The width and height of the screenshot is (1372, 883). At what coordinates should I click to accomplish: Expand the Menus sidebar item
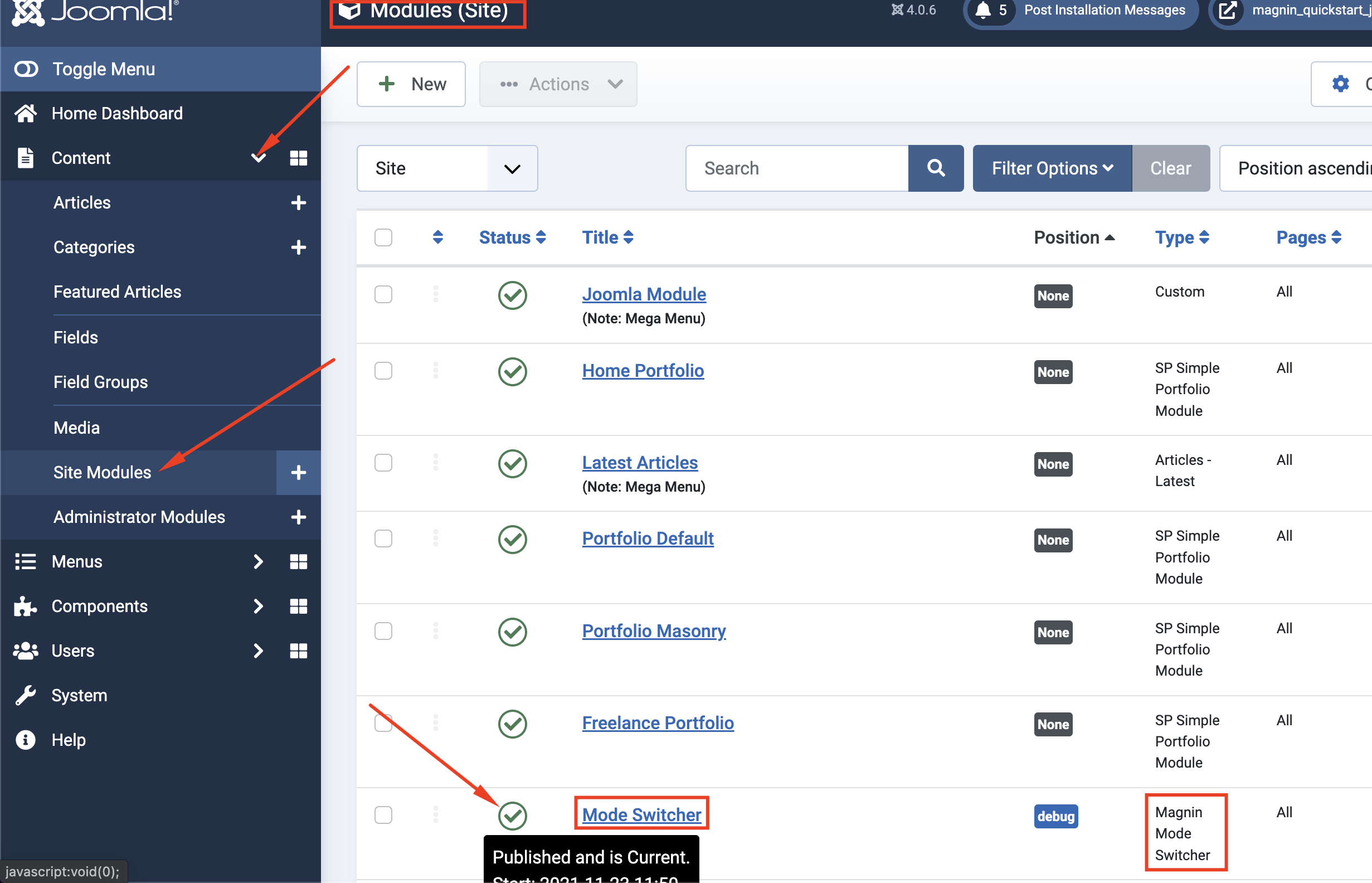pyautogui.click(x=77, y=561)
